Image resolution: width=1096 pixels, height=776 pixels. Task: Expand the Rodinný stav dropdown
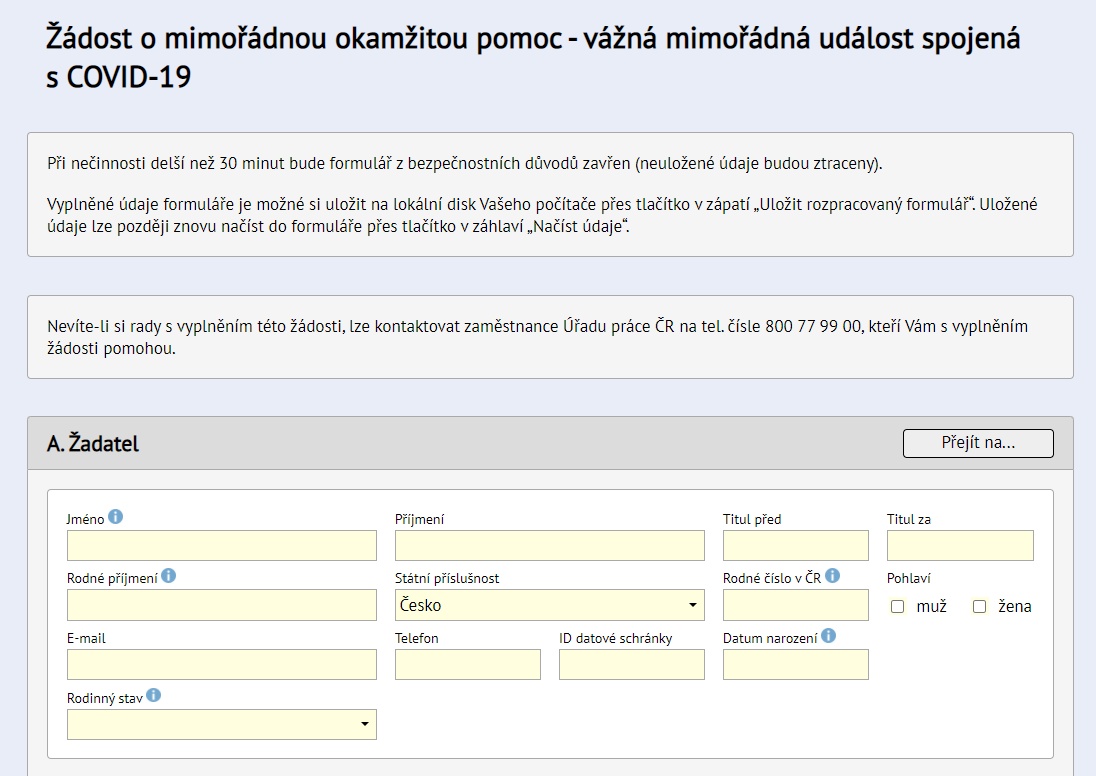pos(221,724)
